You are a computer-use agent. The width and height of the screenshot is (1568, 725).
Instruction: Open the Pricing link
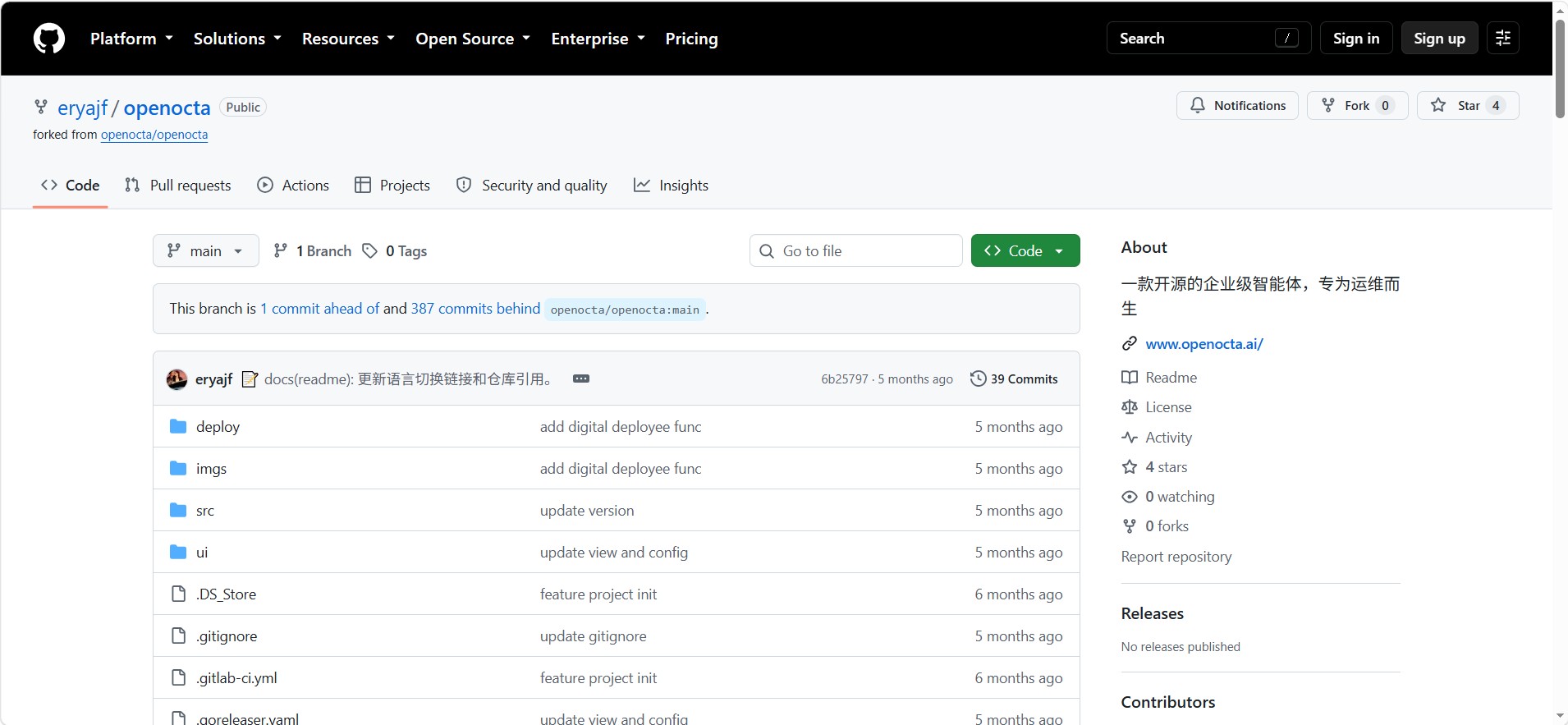(691, 39)
